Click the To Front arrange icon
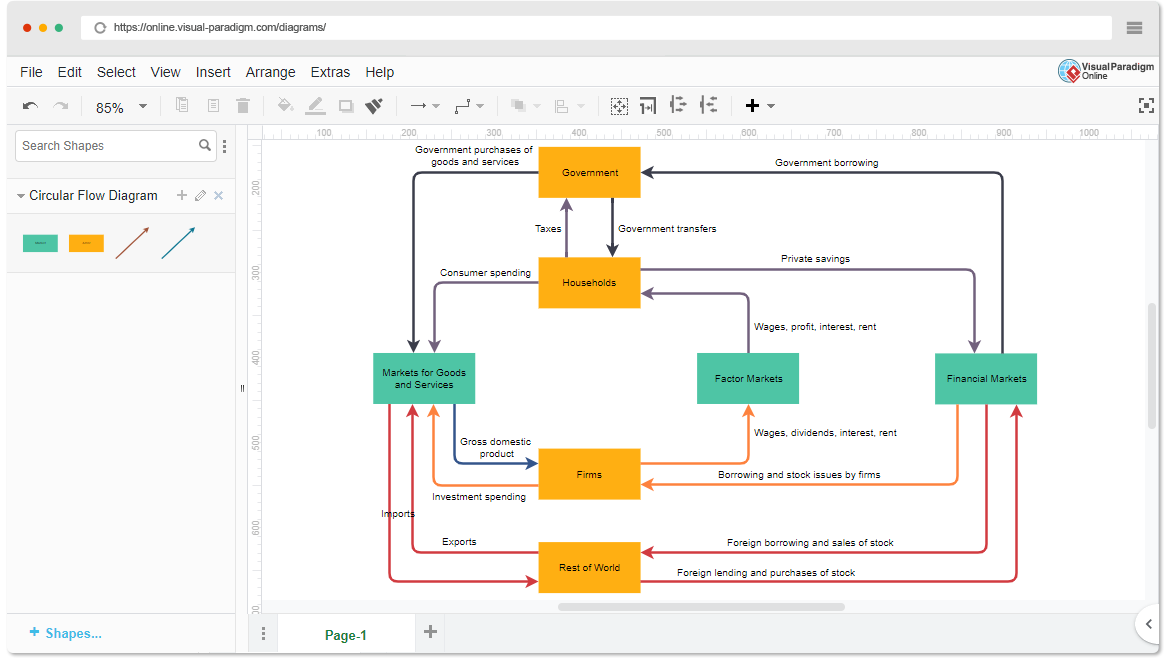1170x665 pixels. (x=518, y=106)
